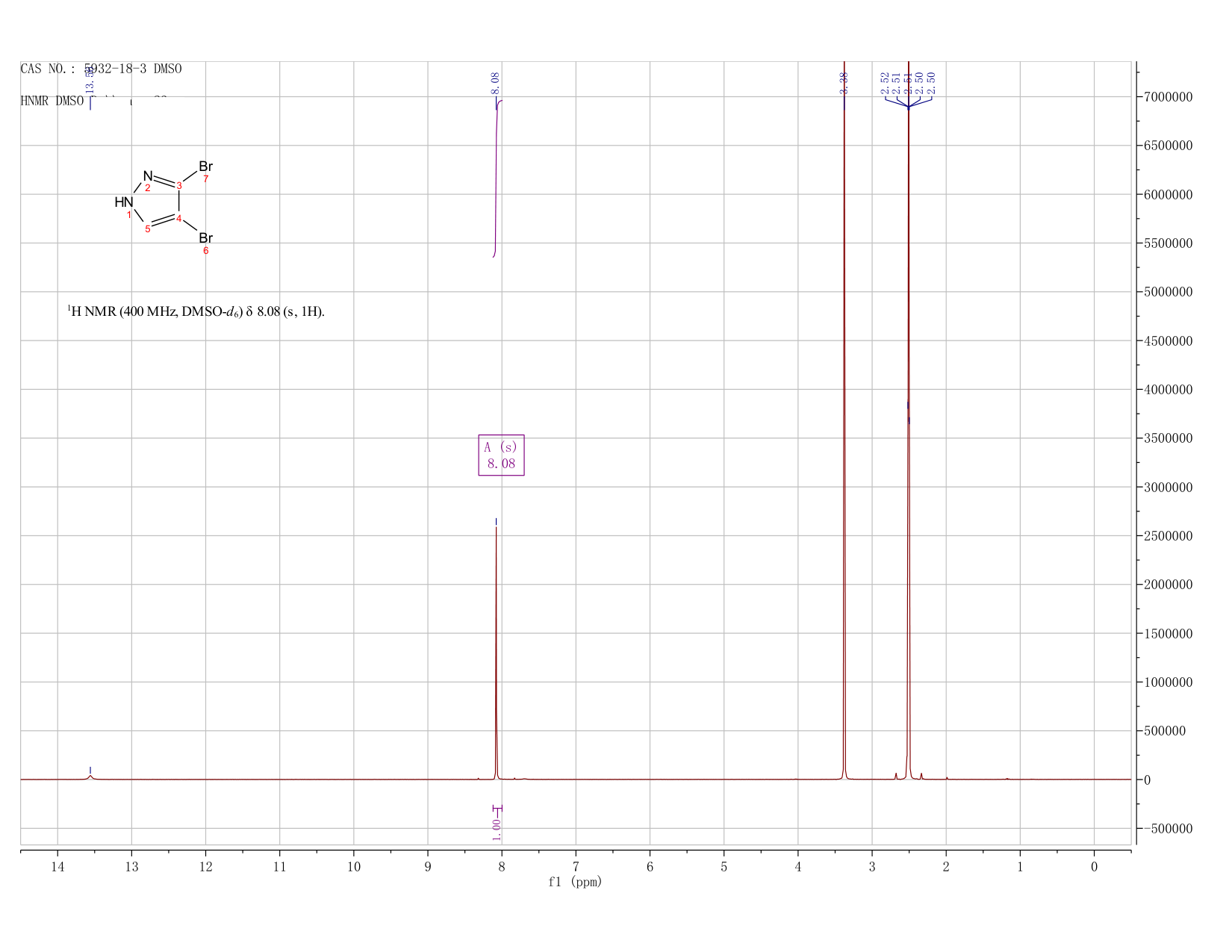The width and height of the screenshot is (1232, 952).
Task: Click the 'f1 (ppm)' axis title
Action: 575,882
